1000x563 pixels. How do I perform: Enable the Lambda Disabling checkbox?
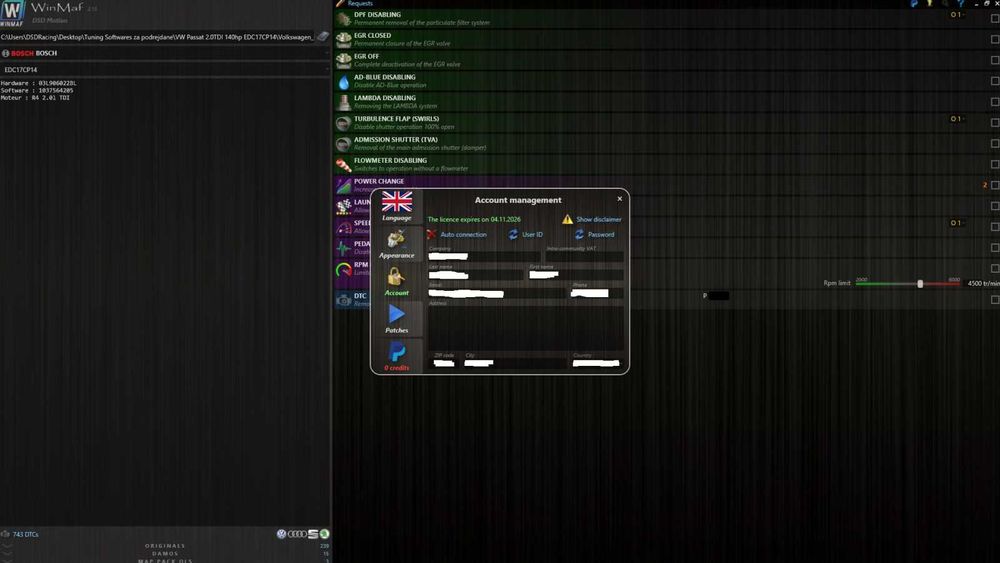coord(994,102)
